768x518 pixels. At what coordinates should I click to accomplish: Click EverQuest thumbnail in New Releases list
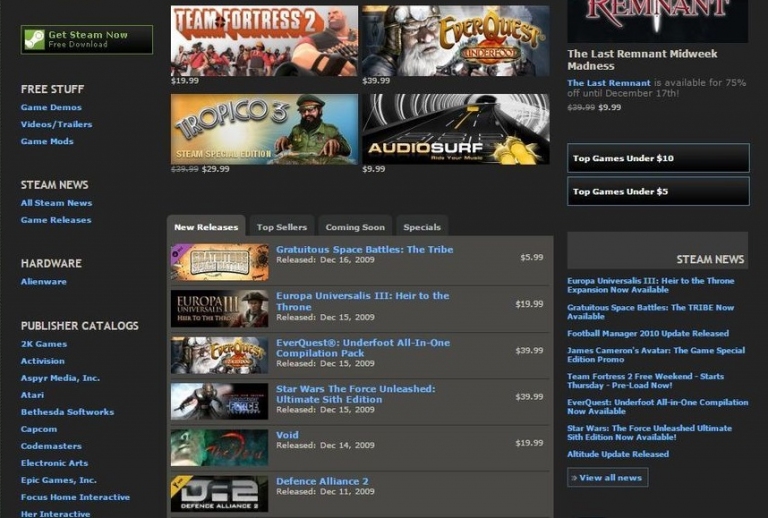219,355
